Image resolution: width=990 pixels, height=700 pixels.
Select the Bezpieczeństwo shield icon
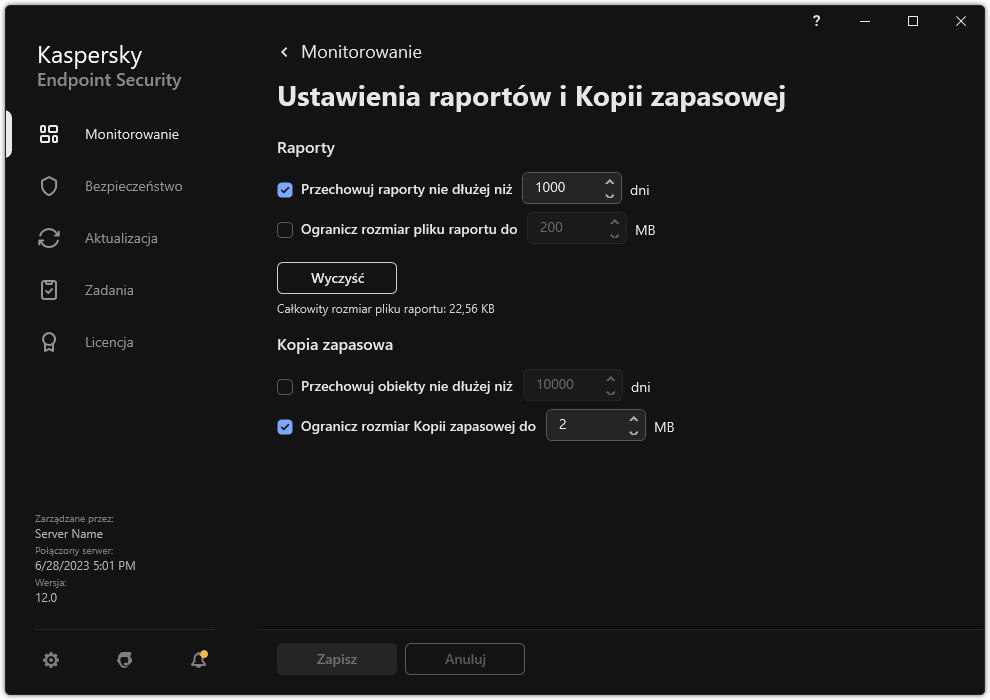[49, 186]
